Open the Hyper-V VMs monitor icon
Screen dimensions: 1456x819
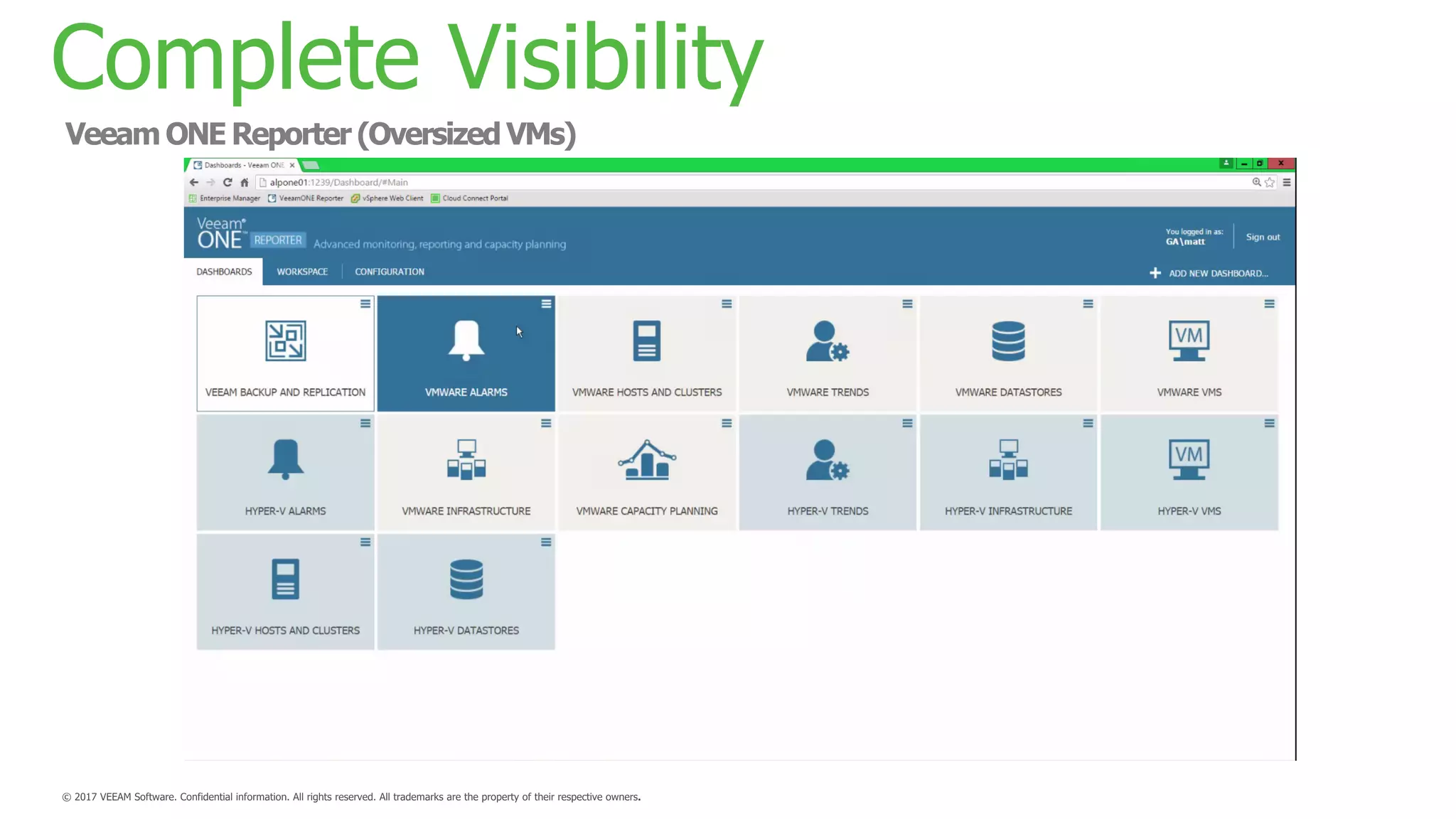tap(1189, 459)
